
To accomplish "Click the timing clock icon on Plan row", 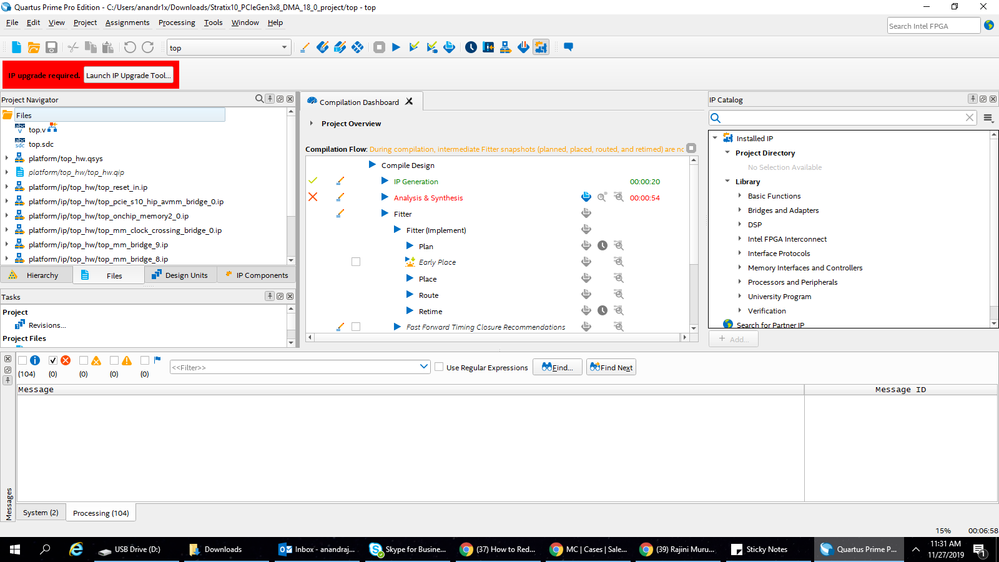I will tap(602, 246).
